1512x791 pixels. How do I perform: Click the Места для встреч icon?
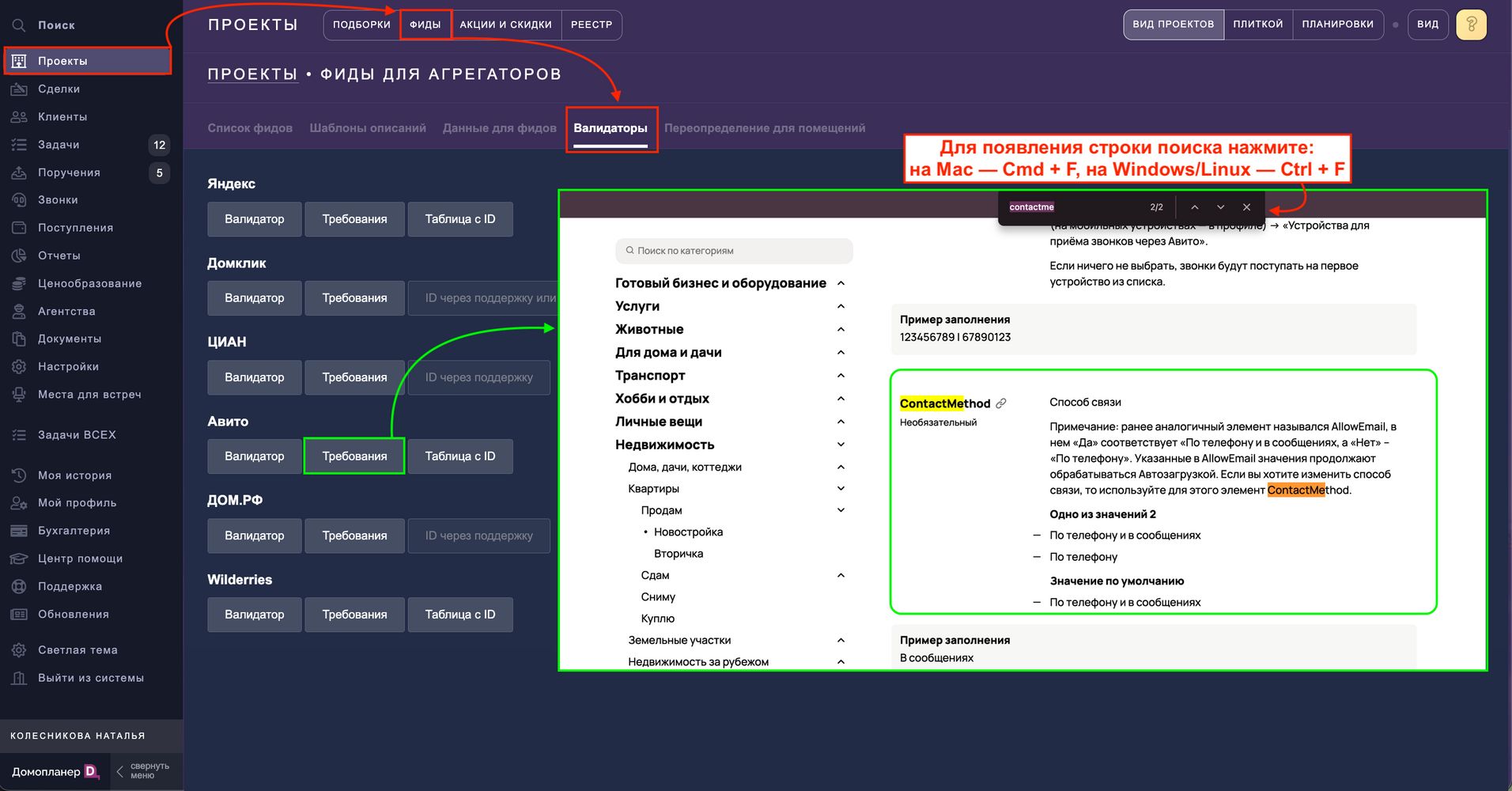(x=19, y=394)
